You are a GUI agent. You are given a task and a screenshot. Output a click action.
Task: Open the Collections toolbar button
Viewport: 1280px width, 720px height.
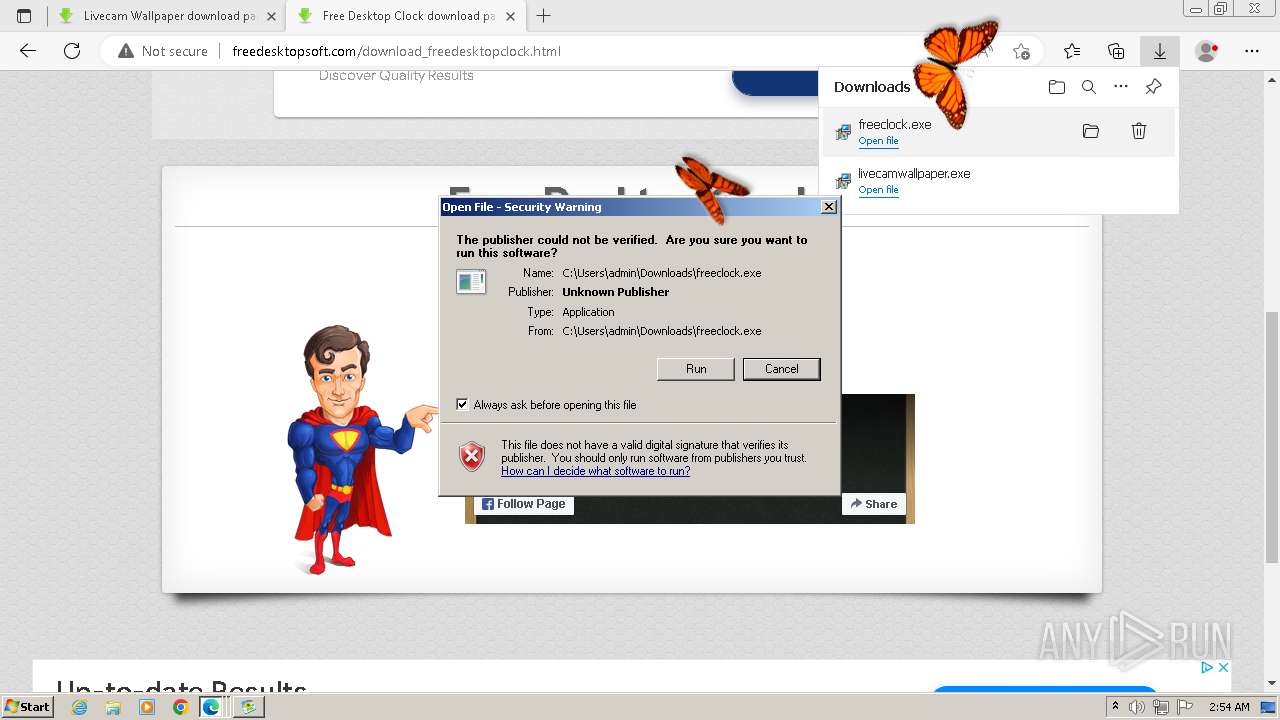pyautogui.click(x=1116, y=51)
